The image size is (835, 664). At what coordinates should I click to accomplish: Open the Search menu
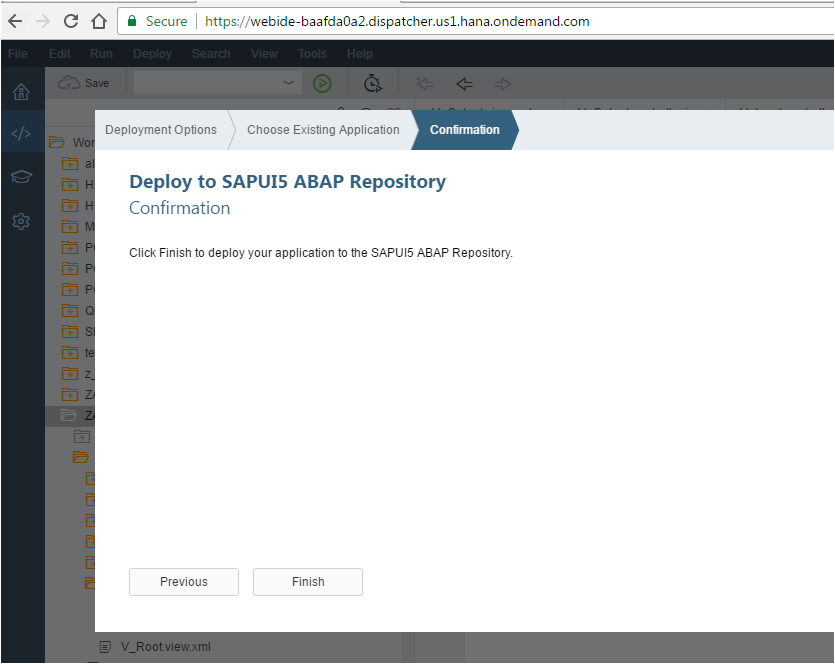point(211,54)
